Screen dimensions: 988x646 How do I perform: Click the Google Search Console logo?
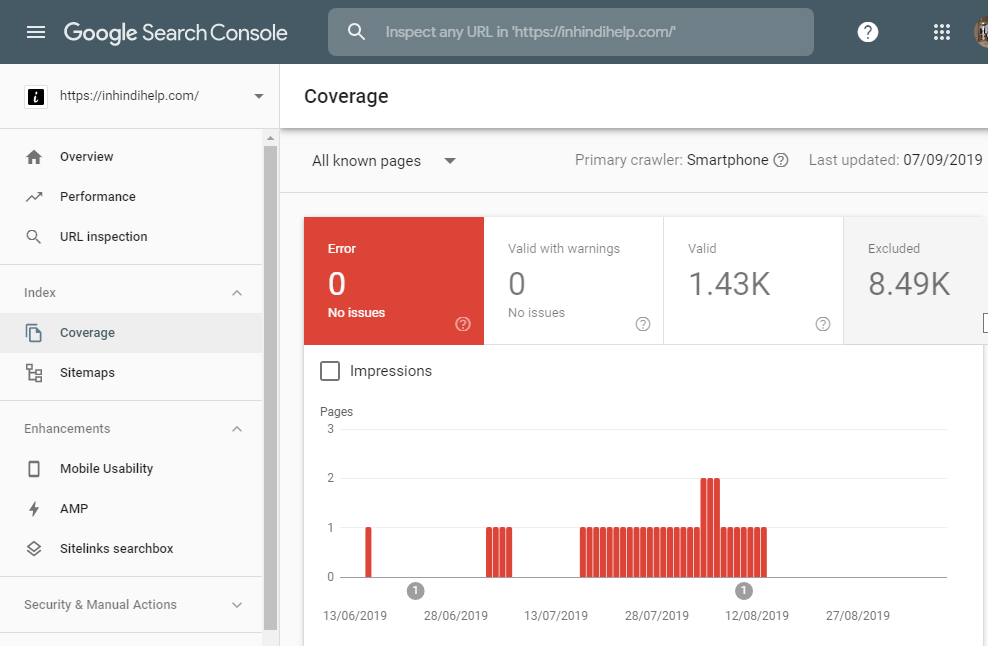[176, 33]
